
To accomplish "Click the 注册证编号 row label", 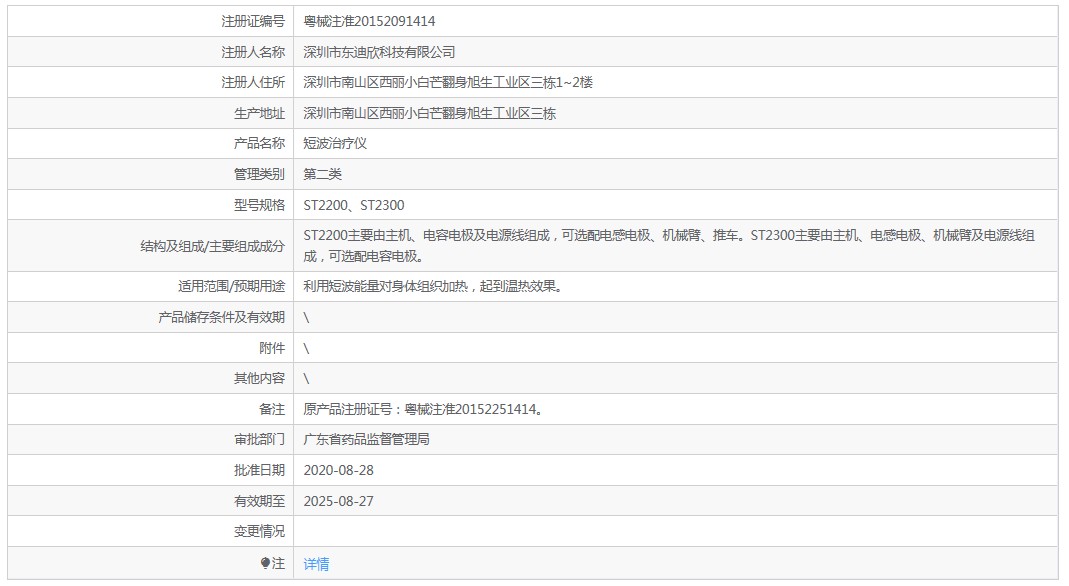I will (x=252, y=21).
